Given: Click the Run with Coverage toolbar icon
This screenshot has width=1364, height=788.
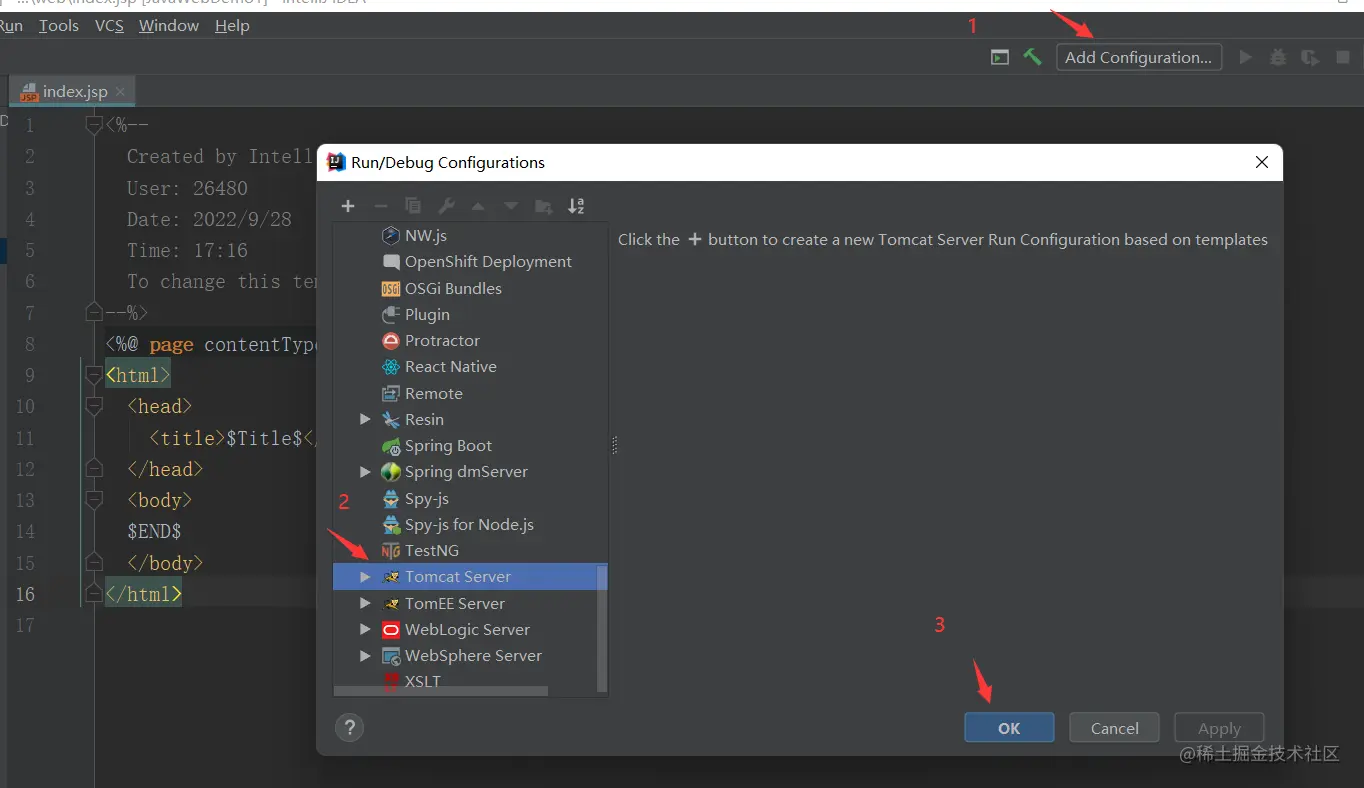Looking at the screenshot, I should 1310,57.
